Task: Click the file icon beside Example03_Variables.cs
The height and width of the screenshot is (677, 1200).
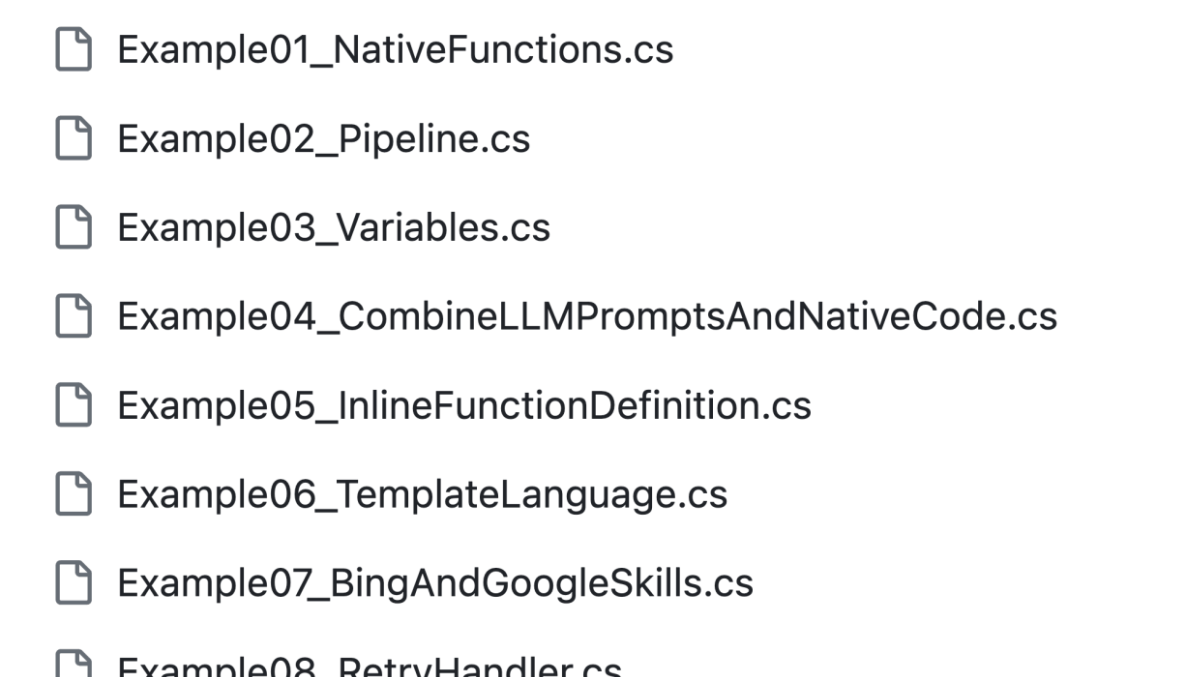Action: pos(71,227)
